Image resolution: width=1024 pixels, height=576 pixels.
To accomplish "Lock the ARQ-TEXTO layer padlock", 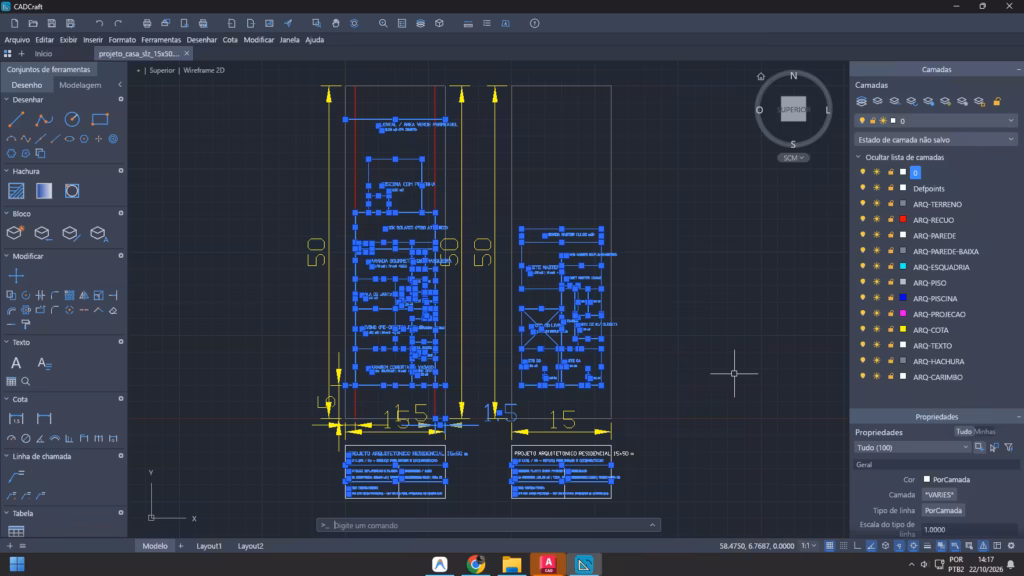I will click(890, 345).
